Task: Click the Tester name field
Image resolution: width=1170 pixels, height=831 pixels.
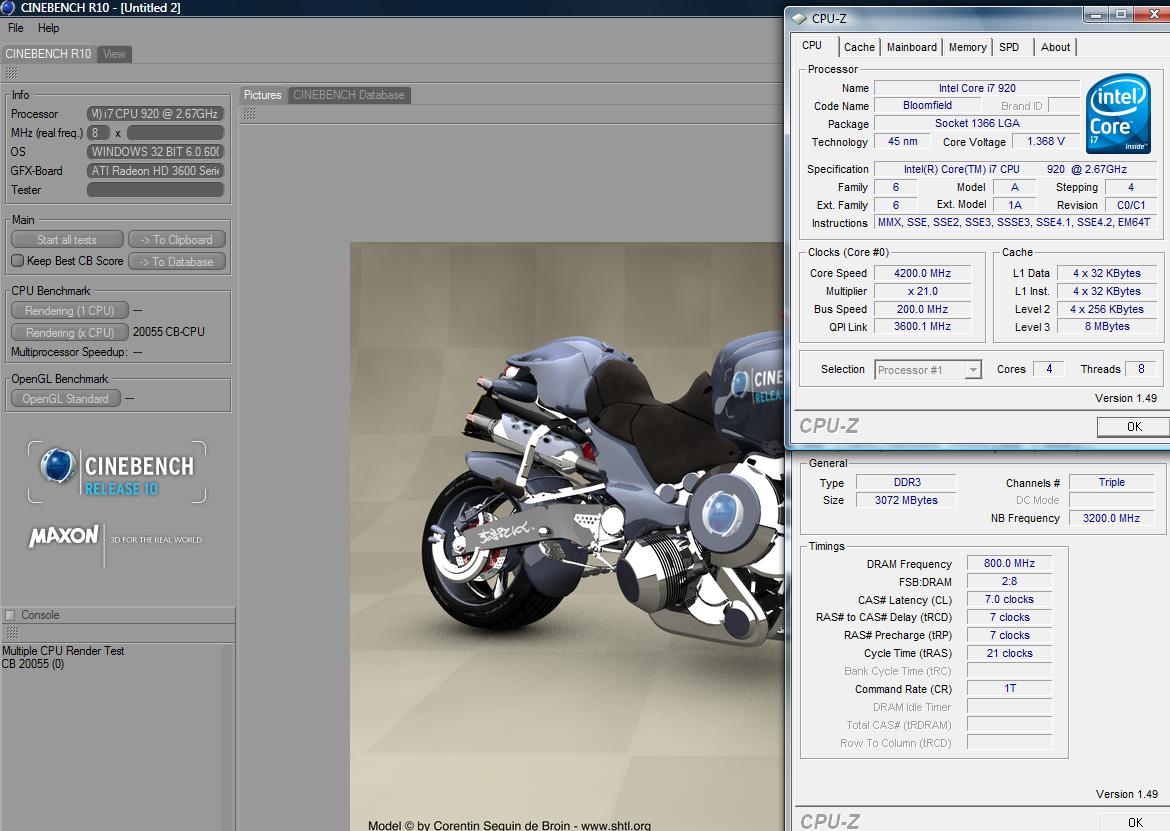Action: click(155, 189)
